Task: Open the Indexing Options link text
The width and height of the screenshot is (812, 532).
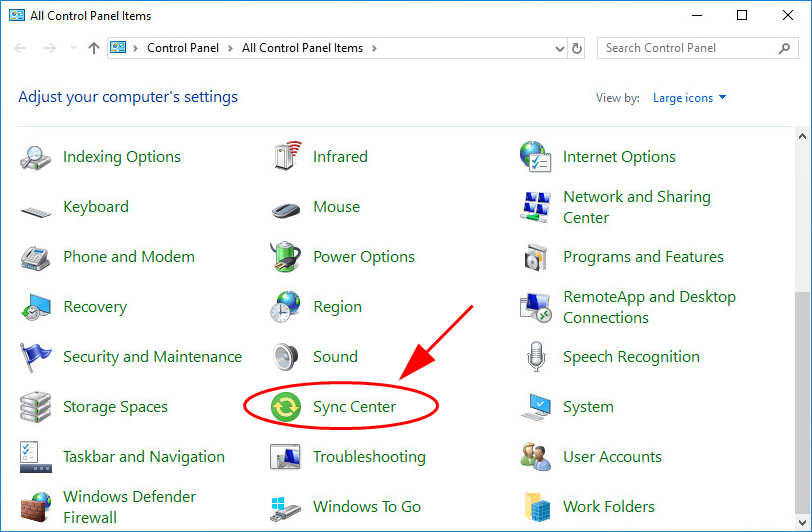Action: pos(122,156)
